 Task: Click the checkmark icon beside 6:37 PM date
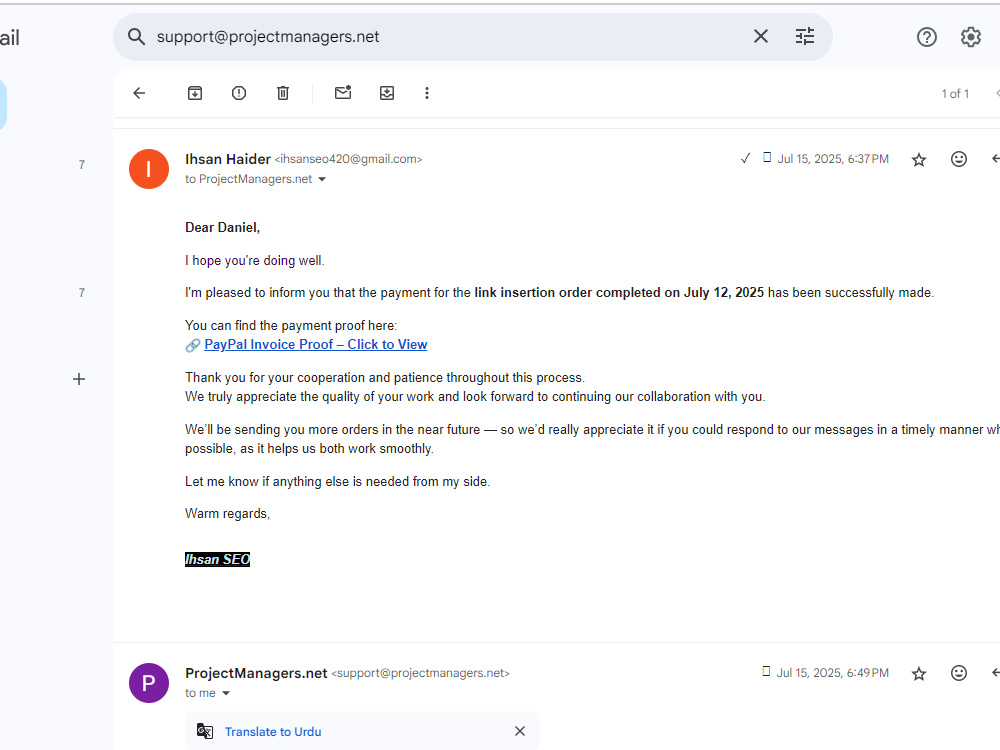(745, 158)
